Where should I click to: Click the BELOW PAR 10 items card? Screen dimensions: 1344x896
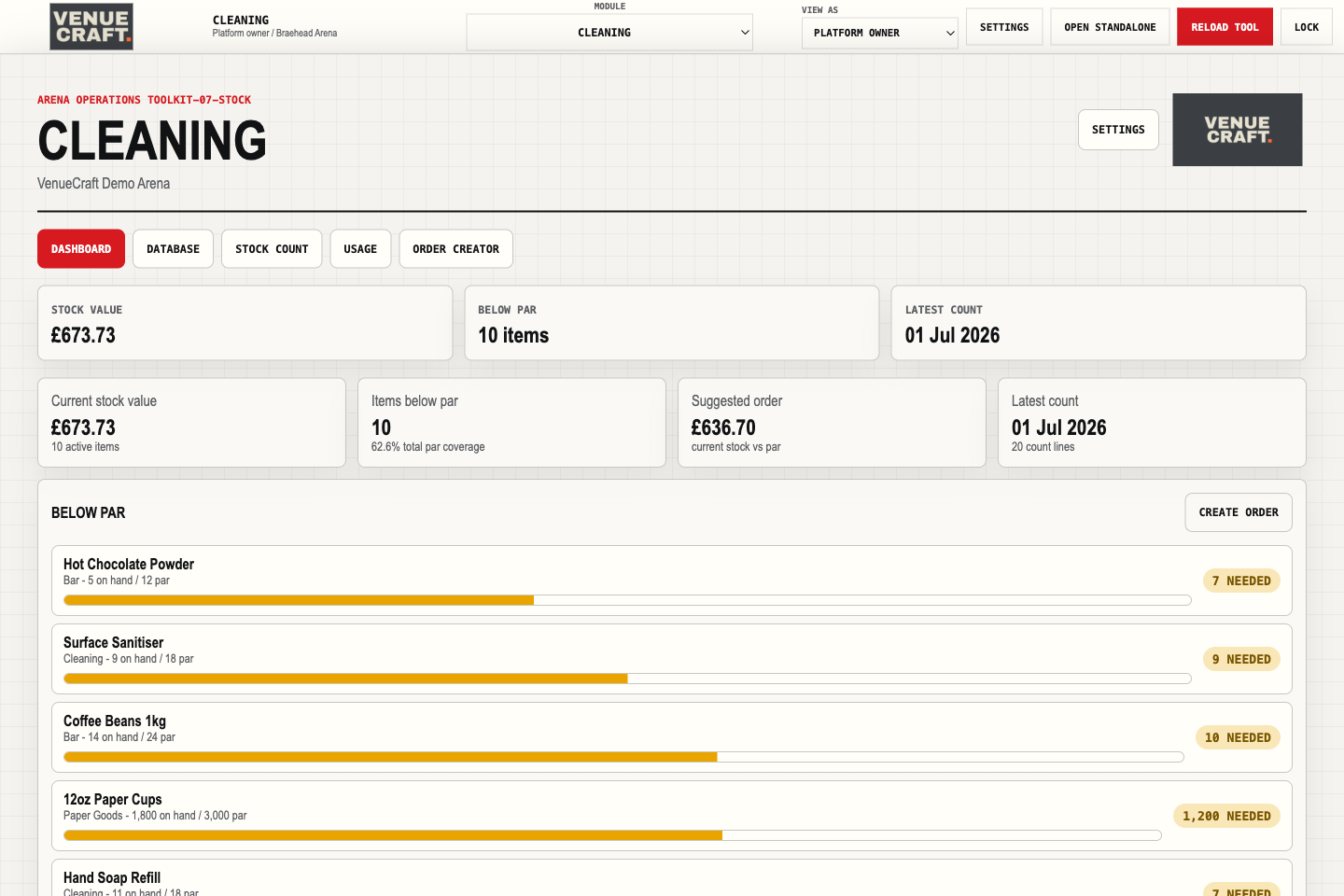672,323
